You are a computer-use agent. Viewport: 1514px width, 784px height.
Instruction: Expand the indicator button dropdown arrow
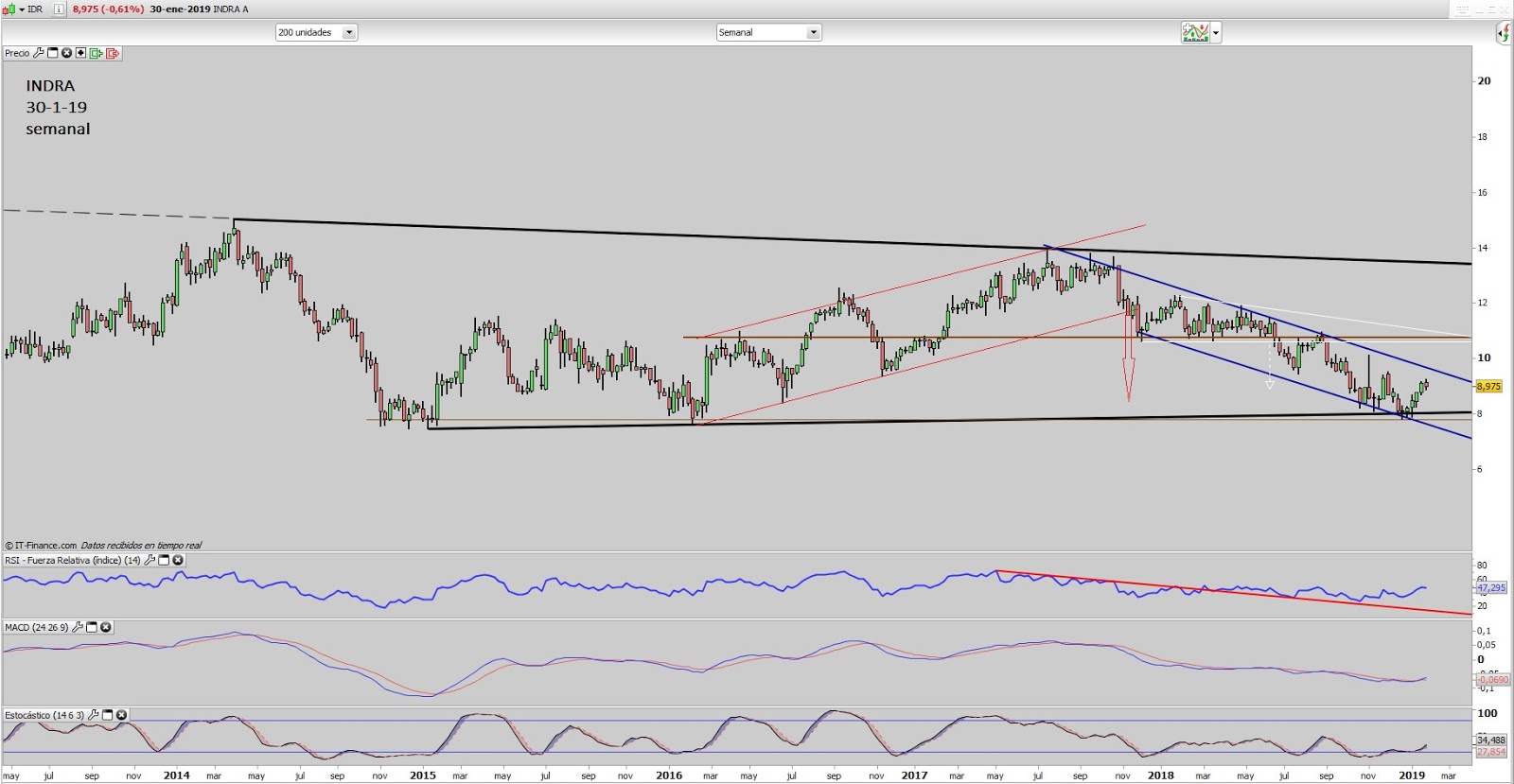pos(1216,33)
